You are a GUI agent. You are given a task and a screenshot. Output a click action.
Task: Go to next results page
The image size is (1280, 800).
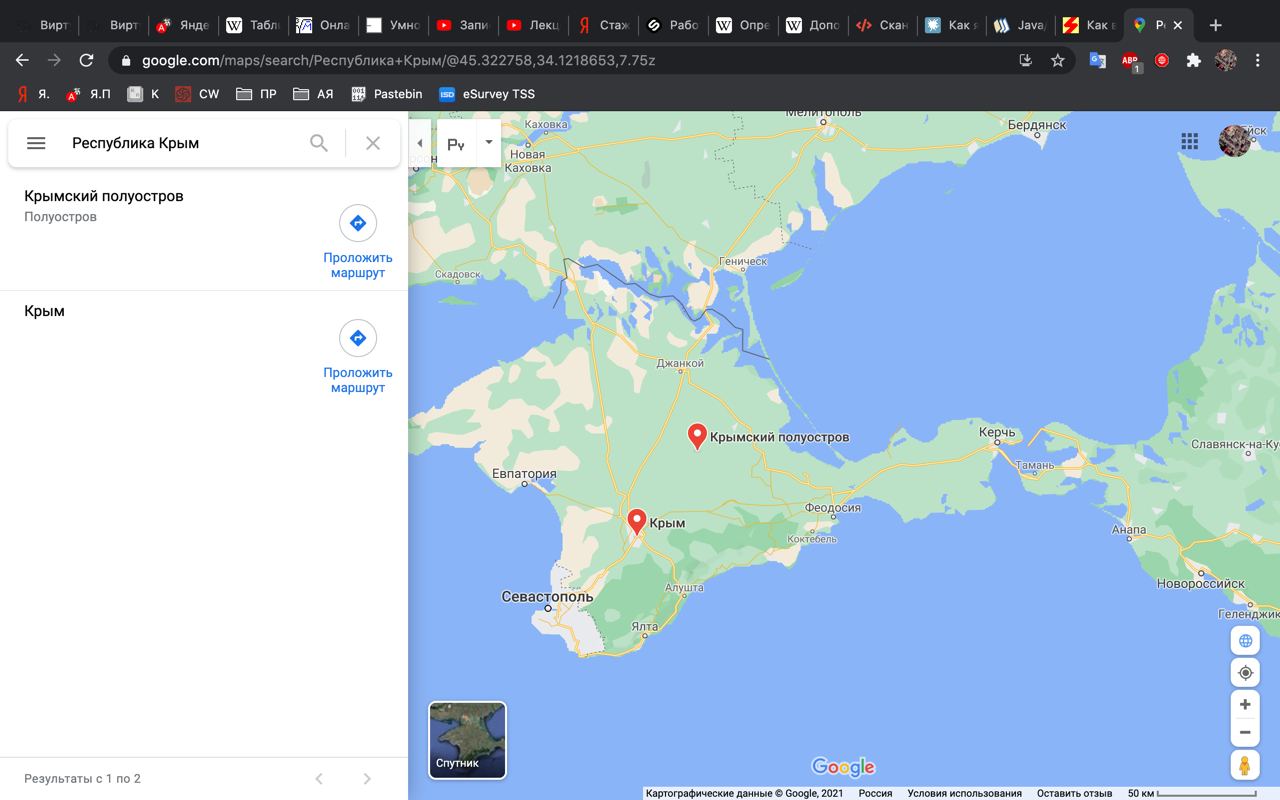367,779
